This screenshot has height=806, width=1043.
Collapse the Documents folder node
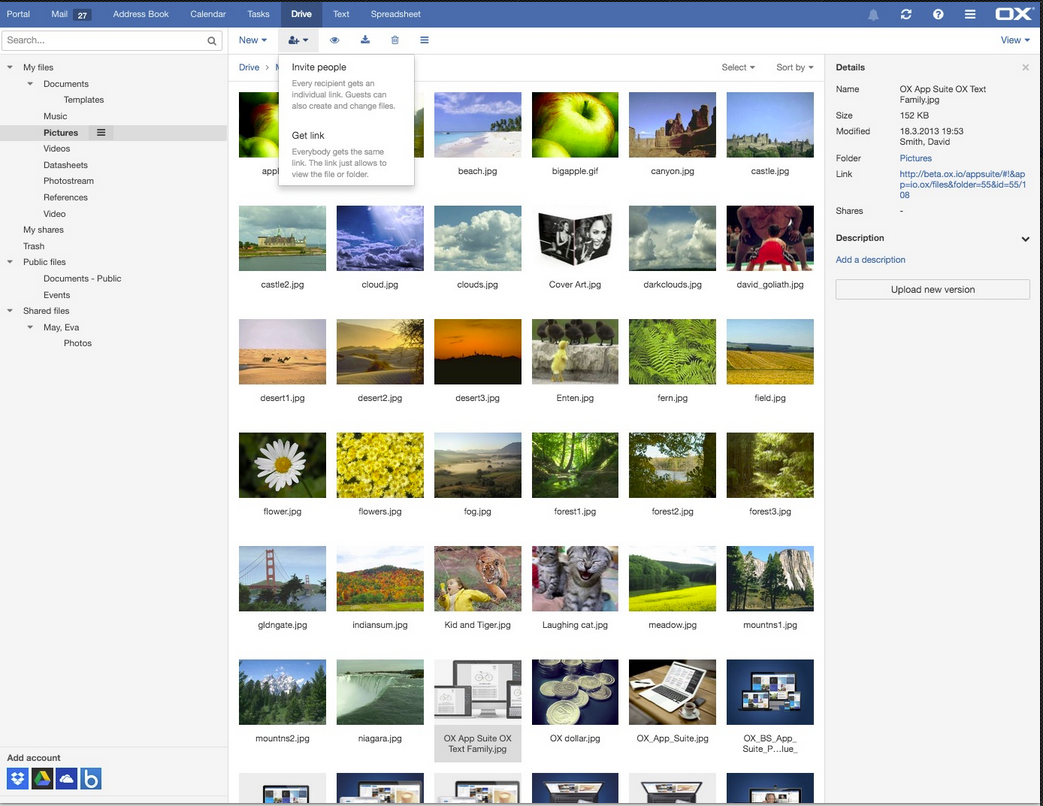pos(30,84)
